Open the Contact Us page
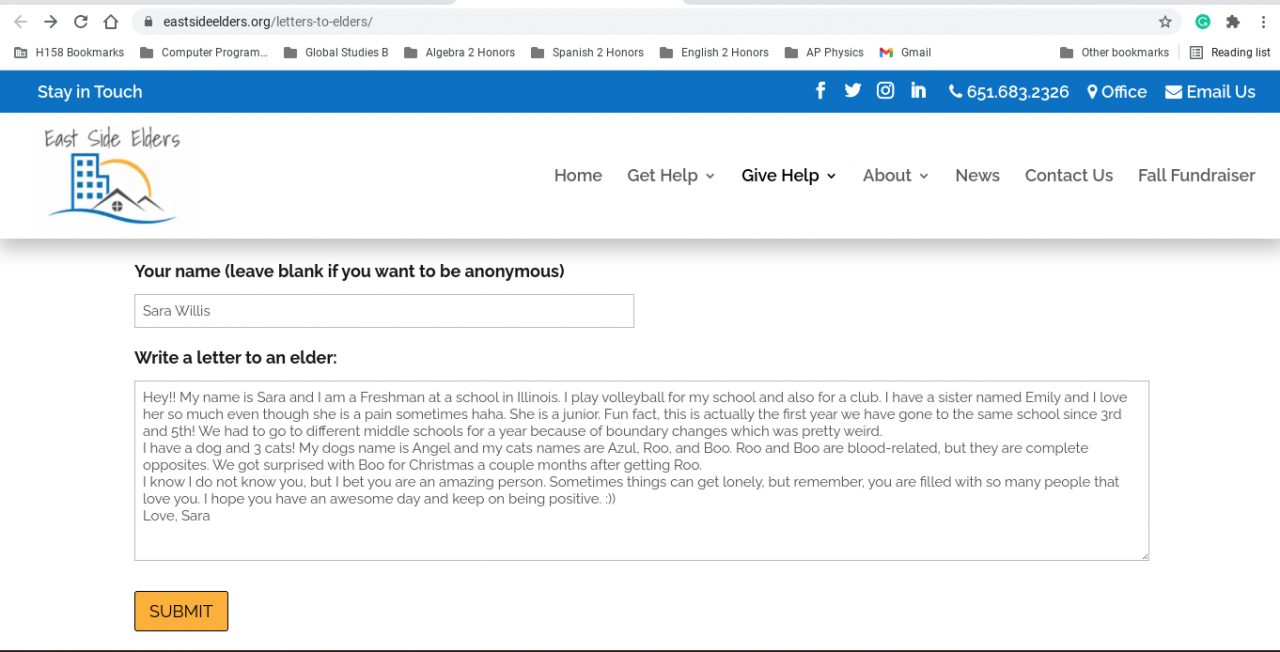This screenshot has height=652, width=1280. (x=1069, y=175)
